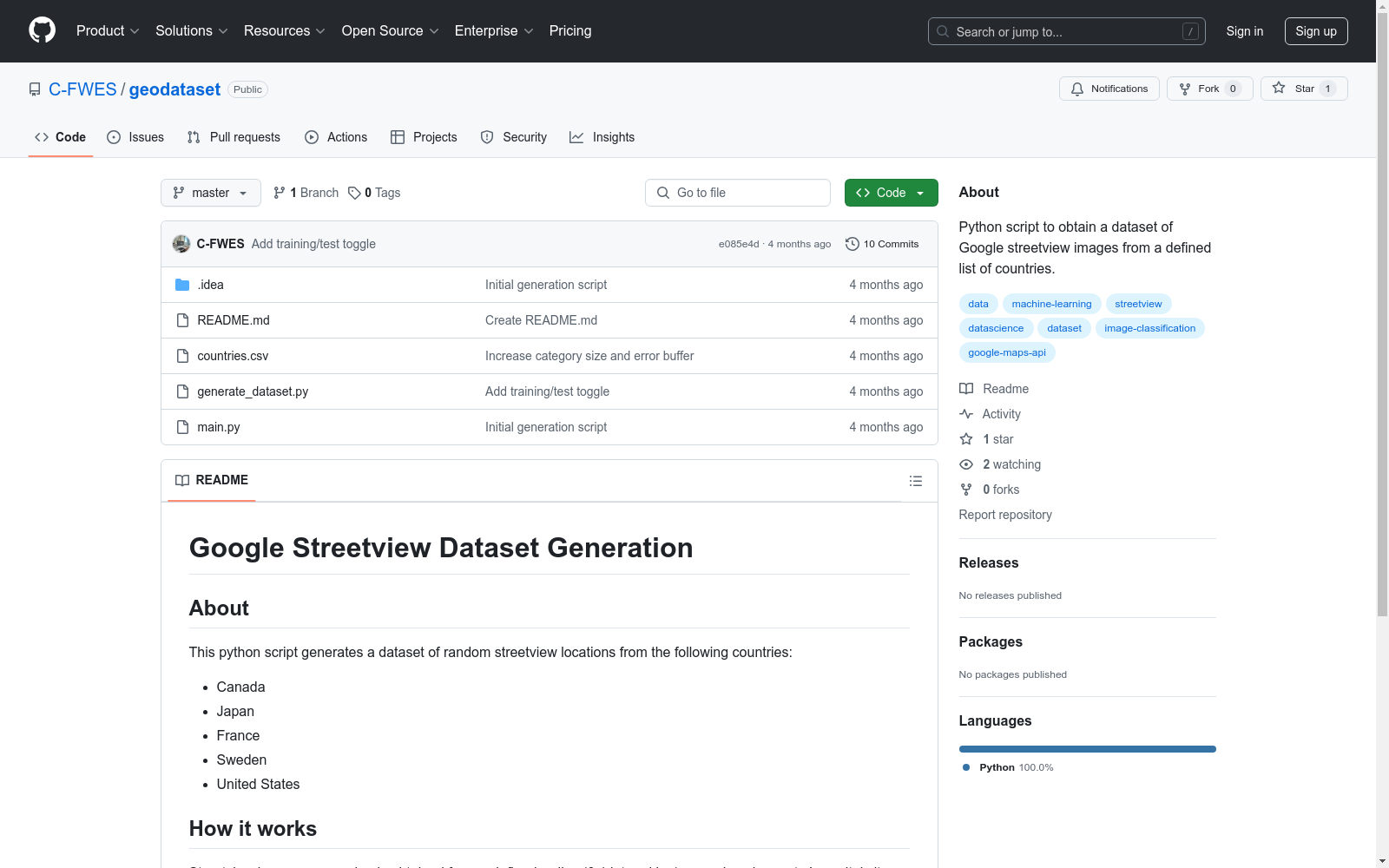Click the Sign up button

tap(1316, 31)
